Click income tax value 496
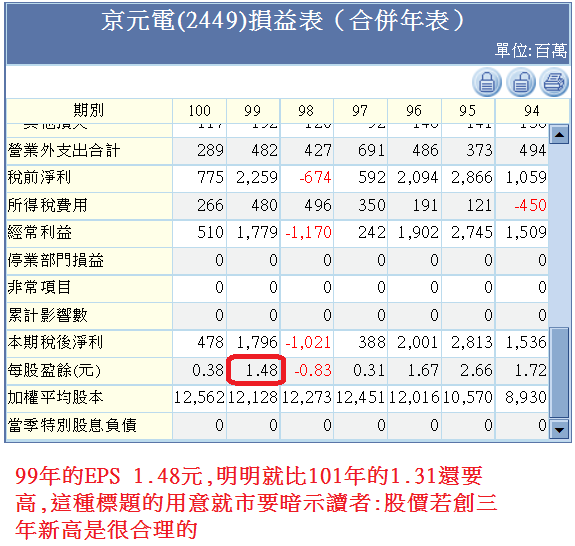This screenshot has width=575, height=546. point(318,205)
